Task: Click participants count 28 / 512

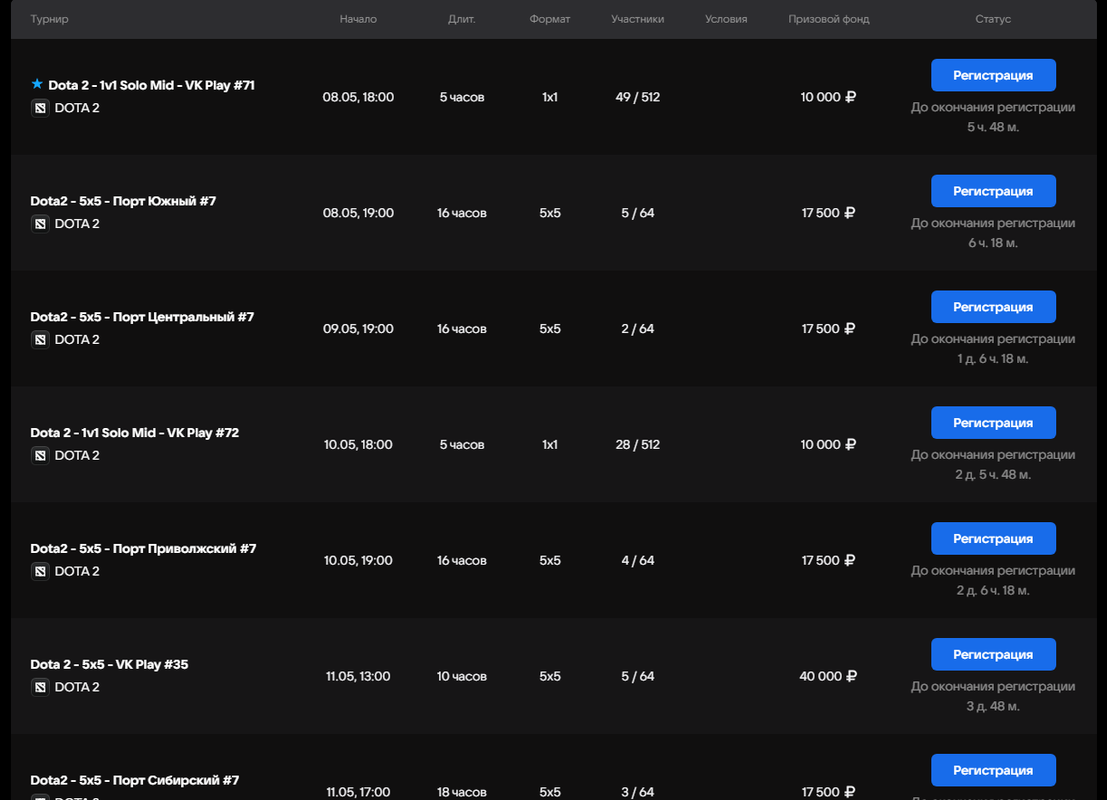Action: point(638,444)
